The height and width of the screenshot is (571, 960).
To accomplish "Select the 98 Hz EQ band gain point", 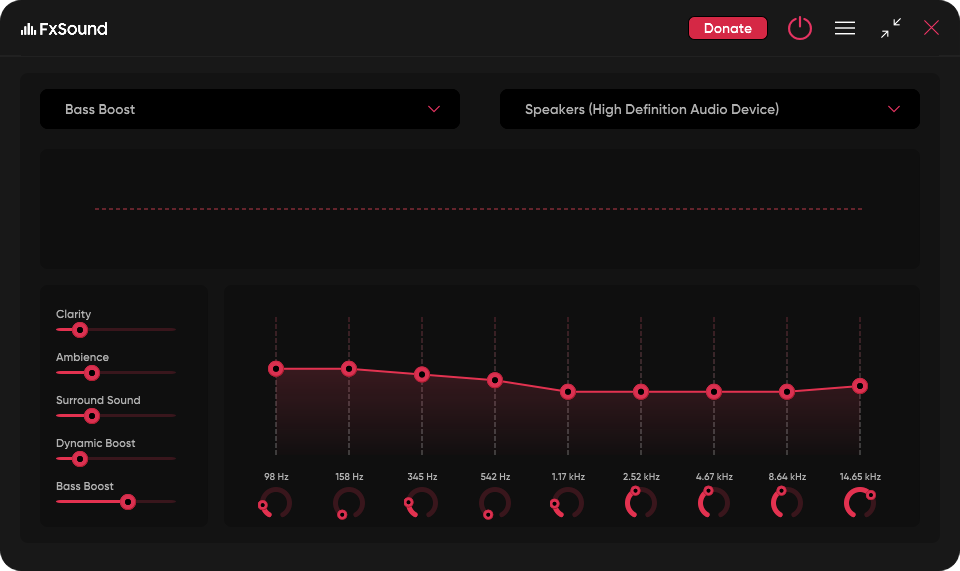I will [x=276, y=369].
